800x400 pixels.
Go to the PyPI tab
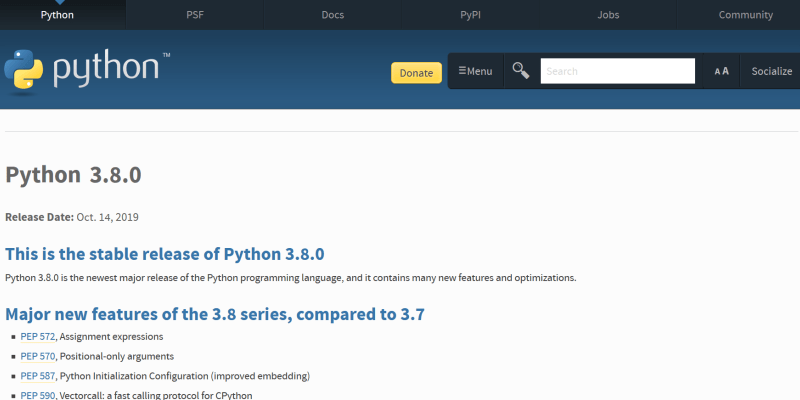coord(470,15)
